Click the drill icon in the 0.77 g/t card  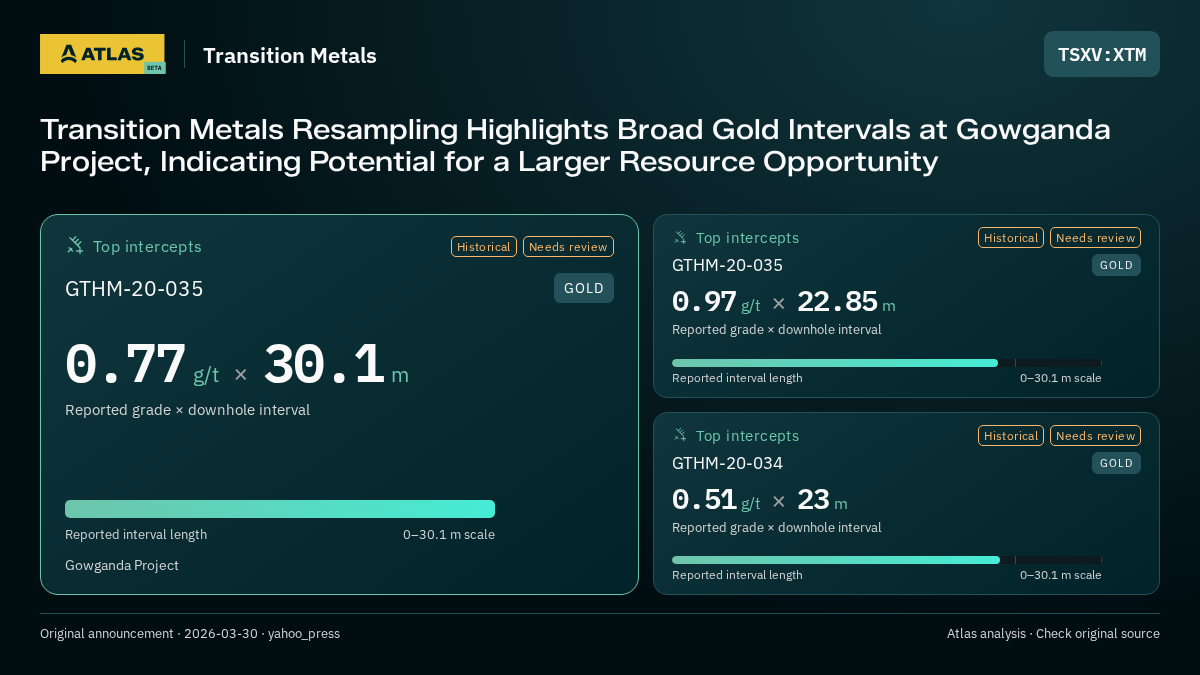75,245
